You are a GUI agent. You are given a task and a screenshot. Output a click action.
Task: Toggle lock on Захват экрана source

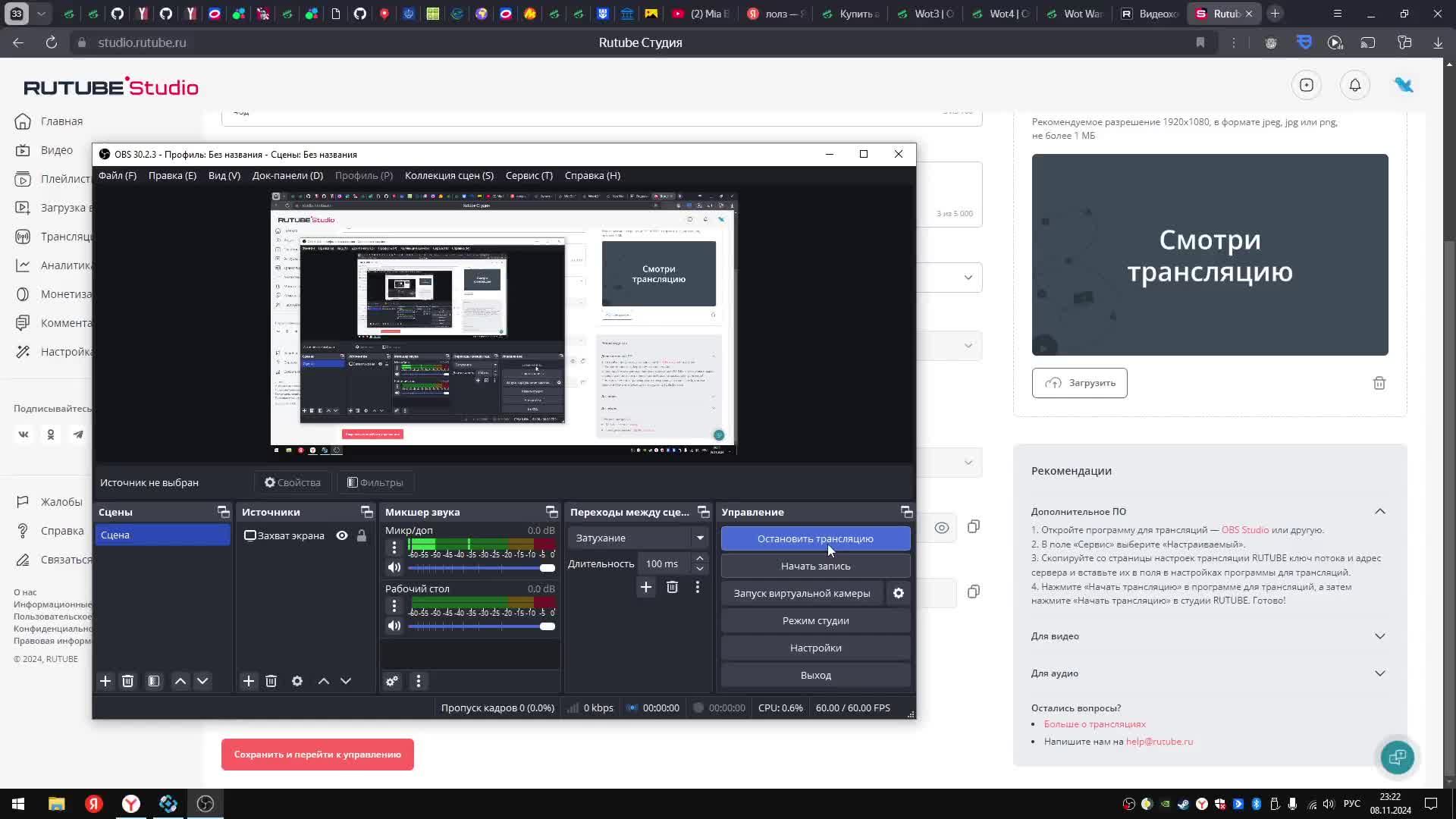click(362, 535)
